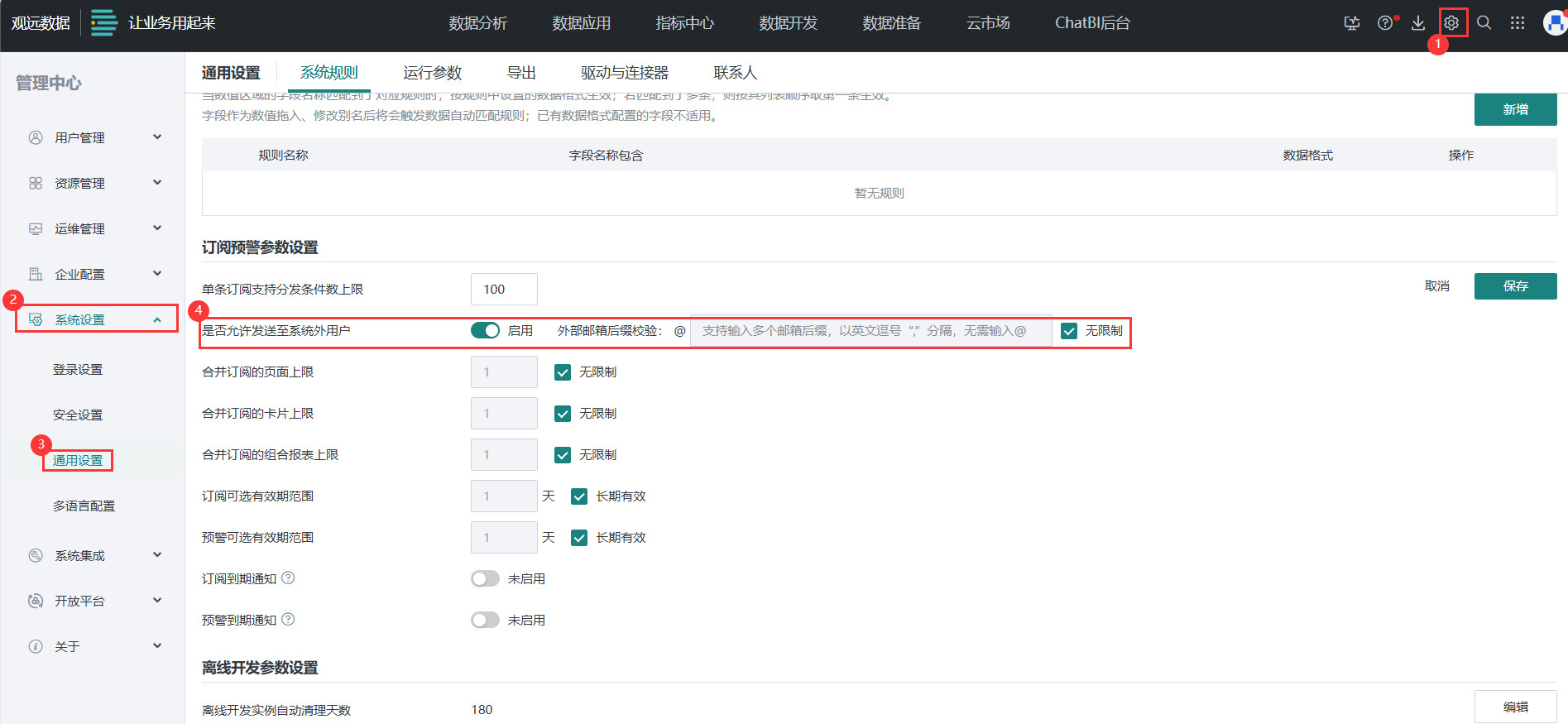Click the download icon in top bar
This screenshot has height=724, width=1568.
click(1418, 22)
